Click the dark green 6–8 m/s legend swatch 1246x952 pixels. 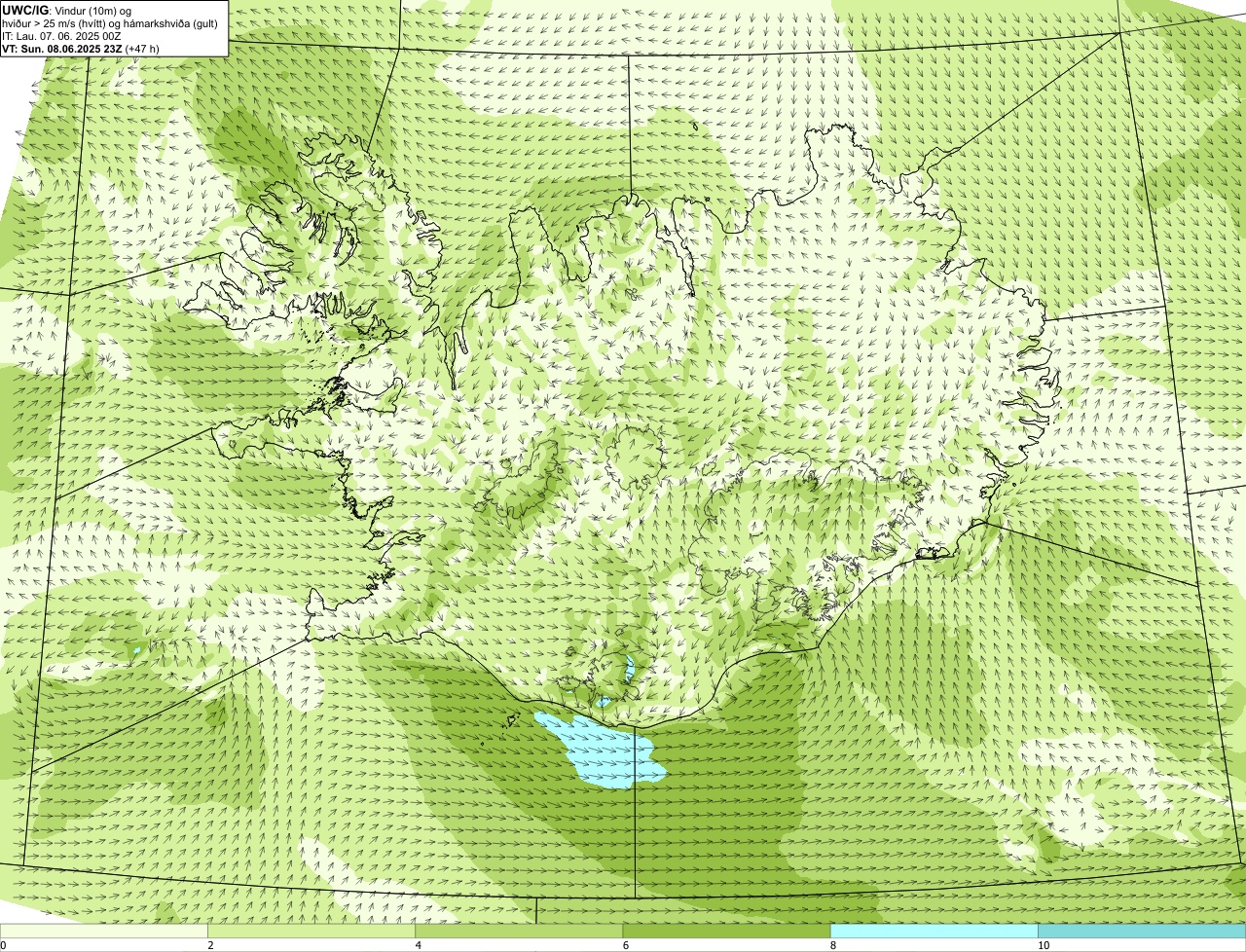[x=726, y=932]
